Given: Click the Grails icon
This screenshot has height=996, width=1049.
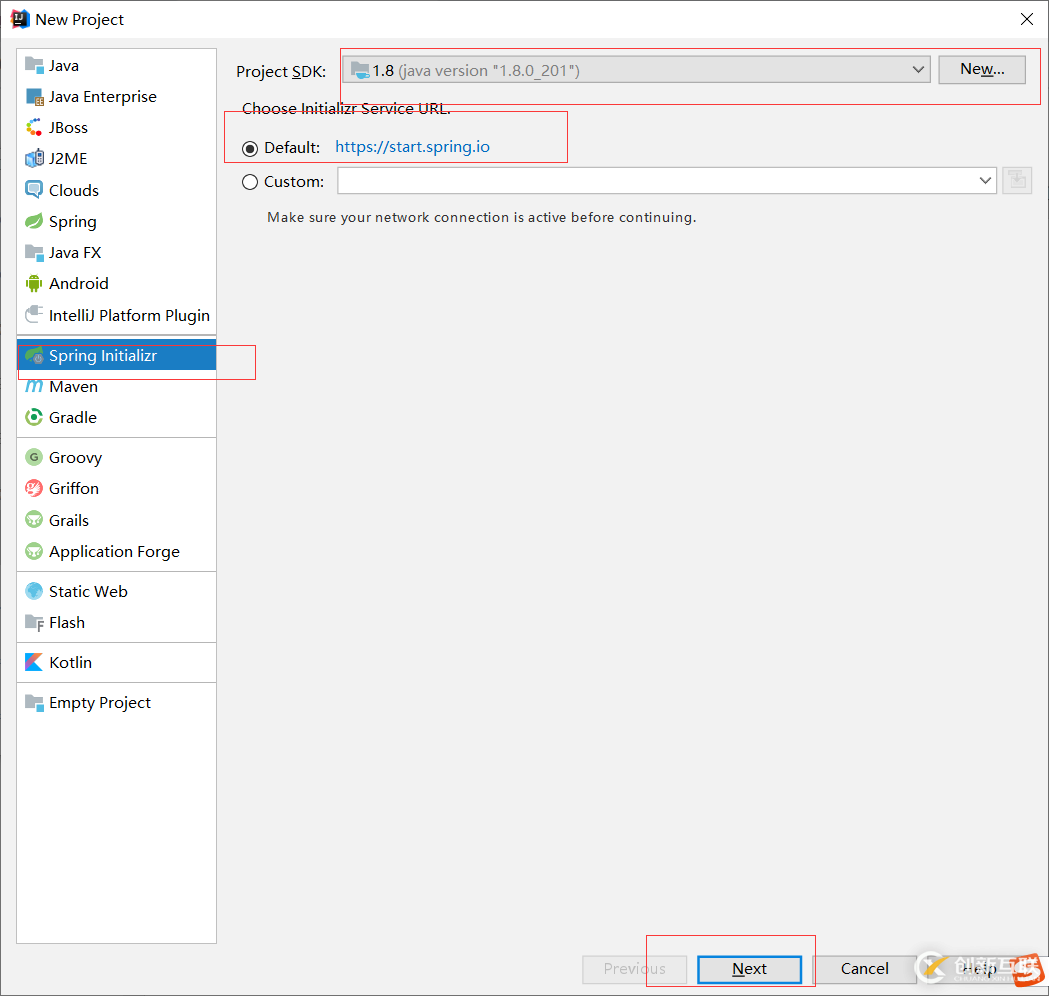Looking at the screenshot, I should coord(34,521).
